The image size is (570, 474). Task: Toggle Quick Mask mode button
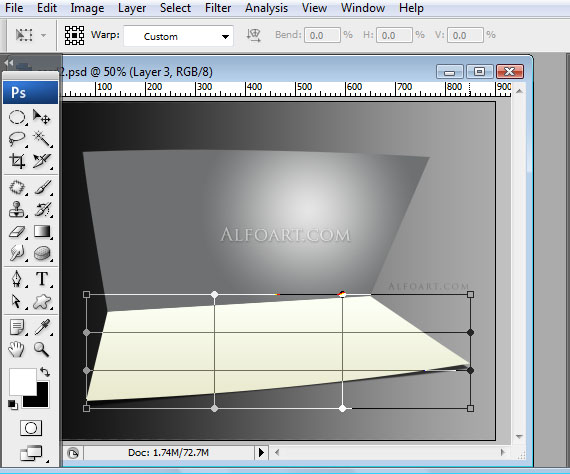click(x=31, y=428)
